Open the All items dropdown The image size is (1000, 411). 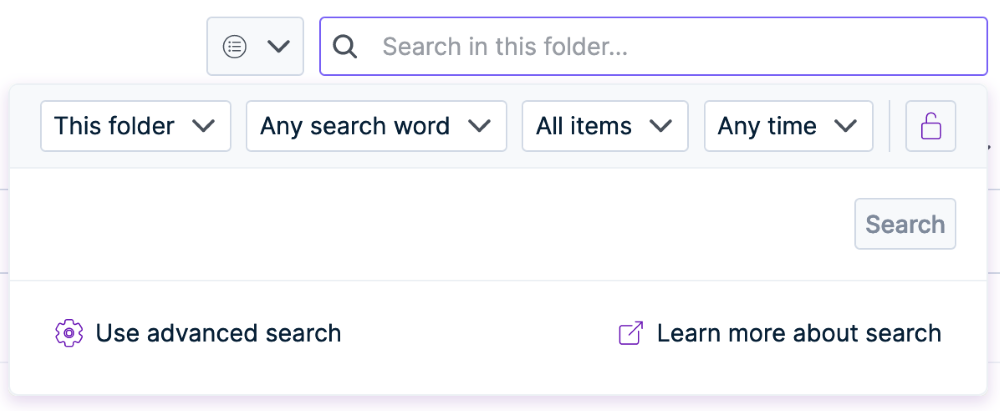605,126
